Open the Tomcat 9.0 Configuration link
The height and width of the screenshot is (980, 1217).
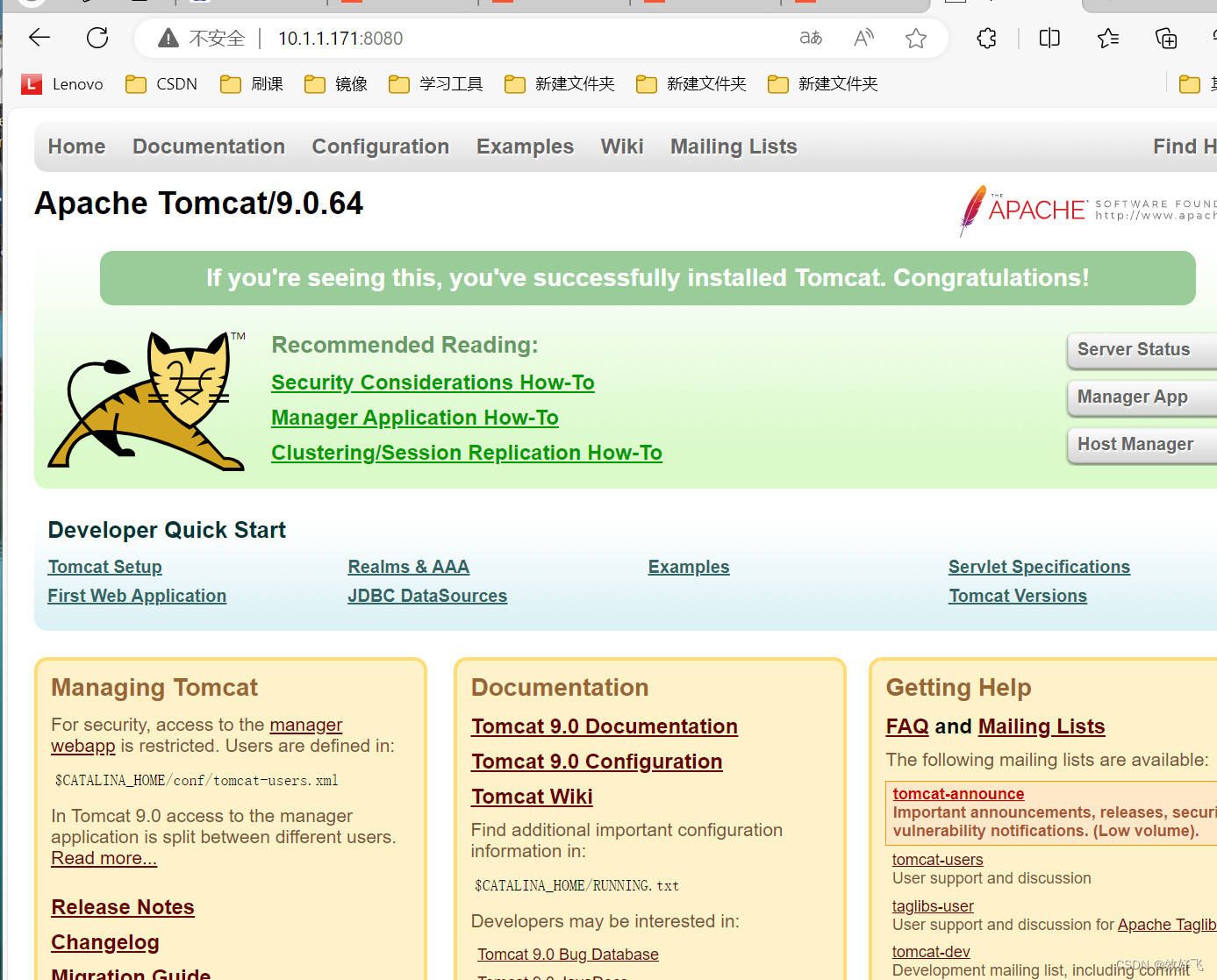point(597,762)
